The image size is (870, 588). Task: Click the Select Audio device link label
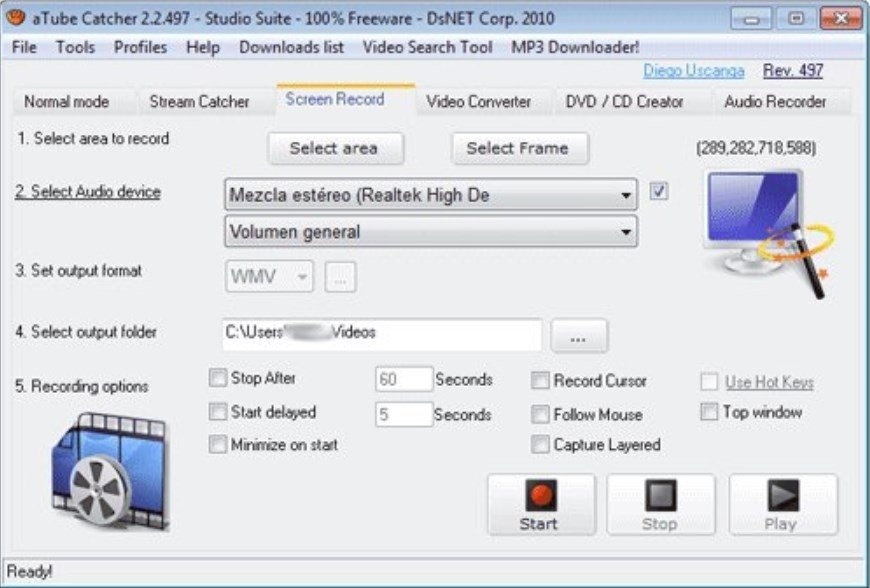click(x=88, y=192)
